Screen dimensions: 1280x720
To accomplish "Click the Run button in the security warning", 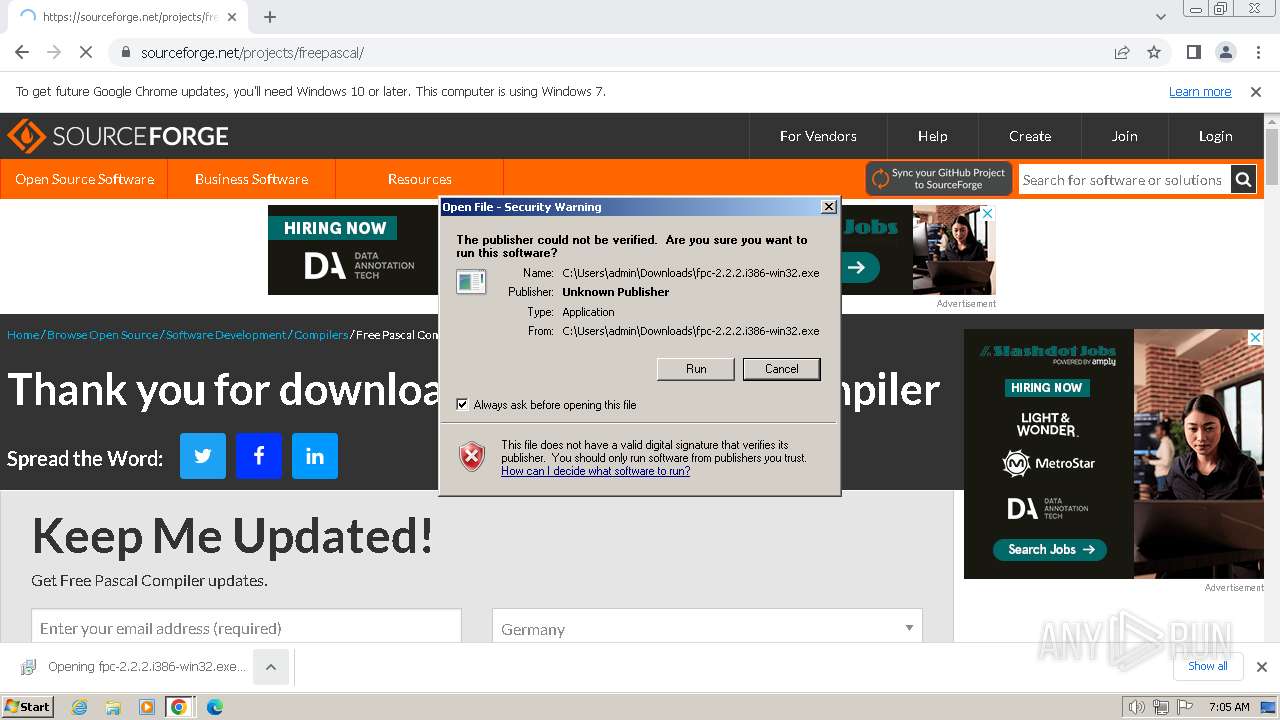I will [696, 369].
